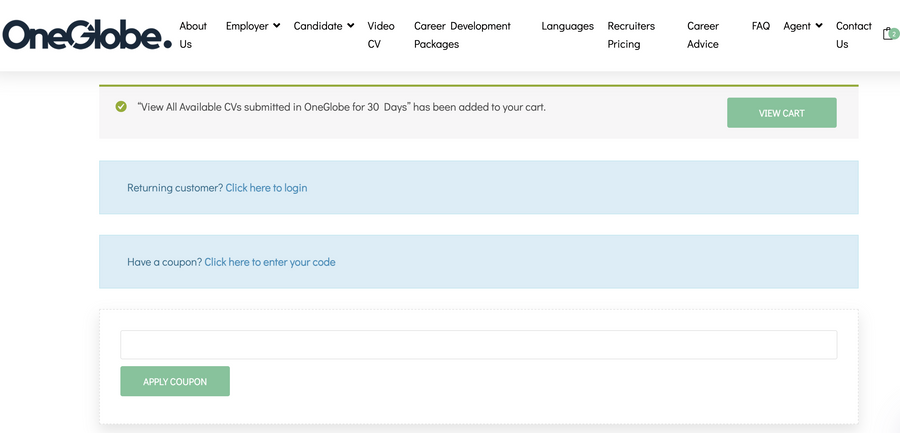900x433 pixels.
Task: Click the green checkmark success icon
Action: coord(121,106)
